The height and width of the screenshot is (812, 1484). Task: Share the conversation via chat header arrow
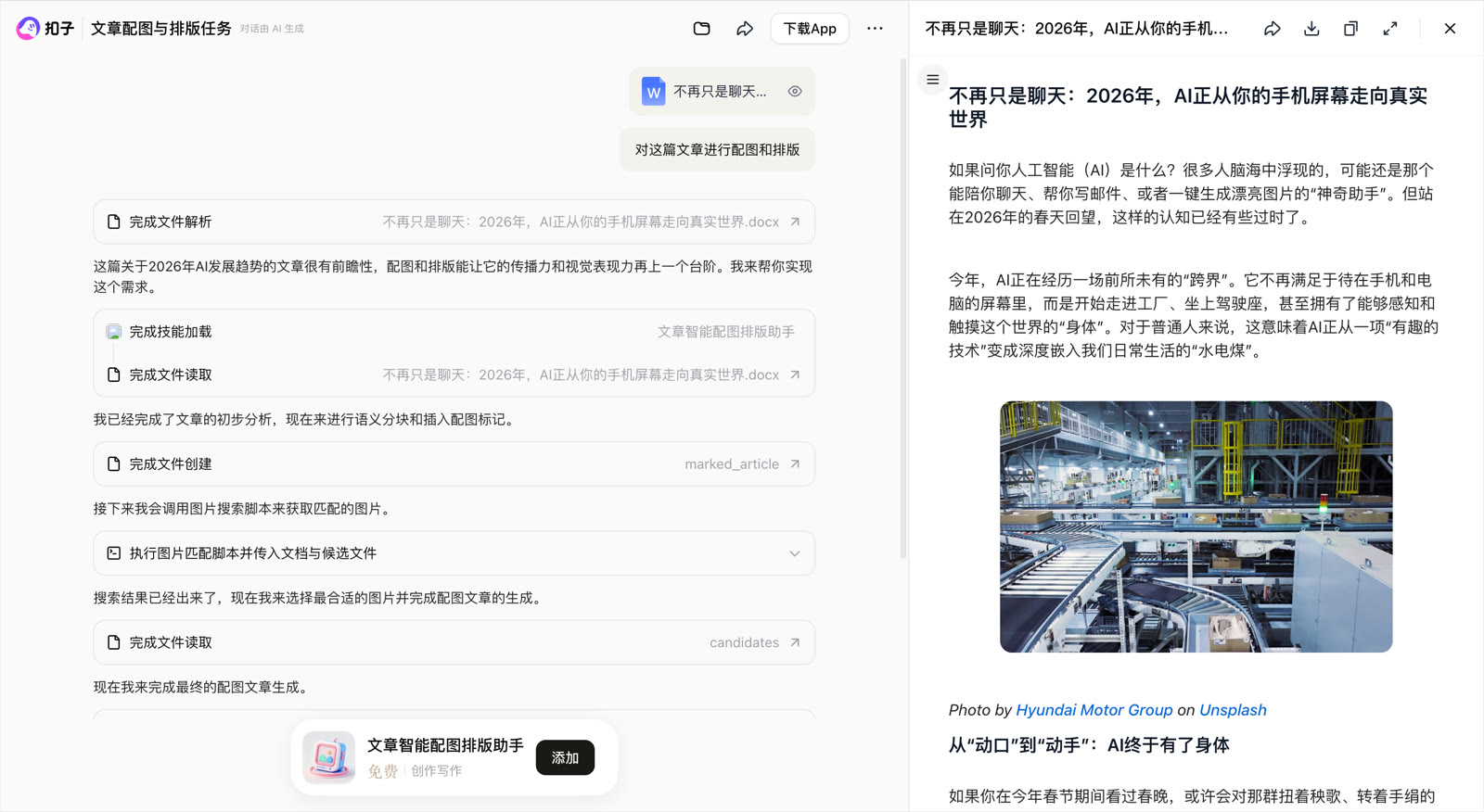point(745,29)
